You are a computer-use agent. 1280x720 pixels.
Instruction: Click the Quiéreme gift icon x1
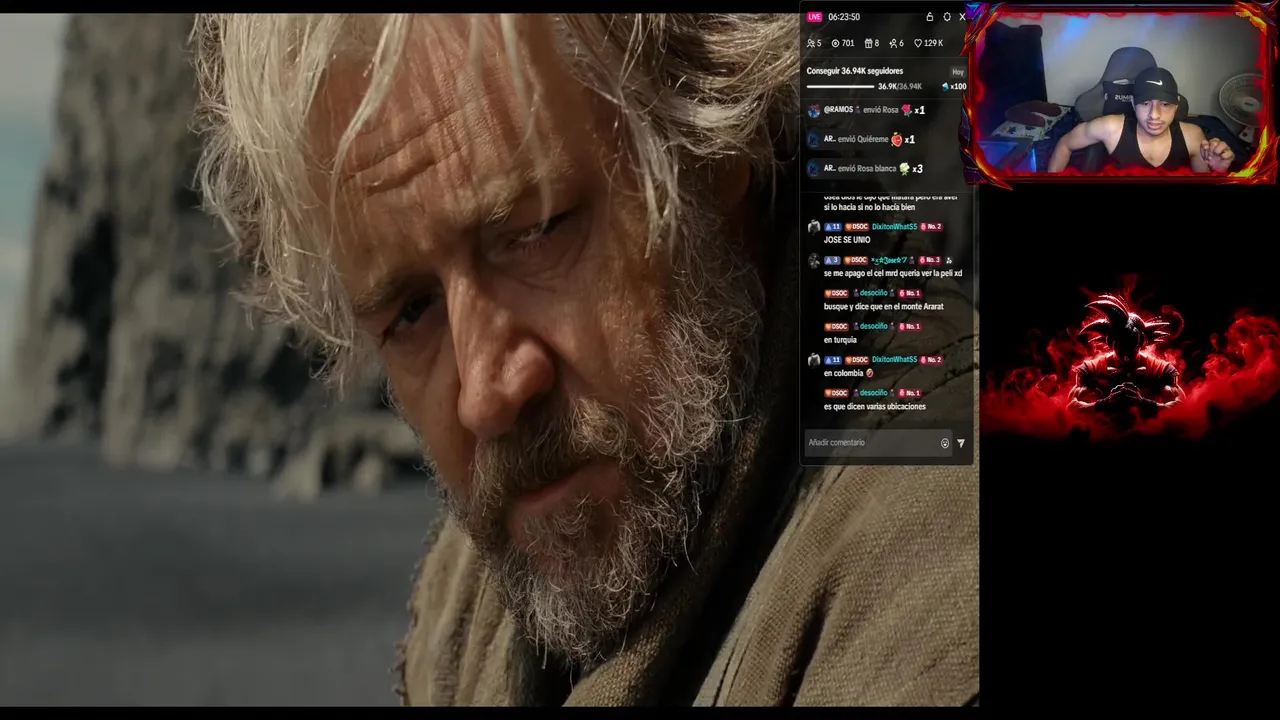(897, 139)
